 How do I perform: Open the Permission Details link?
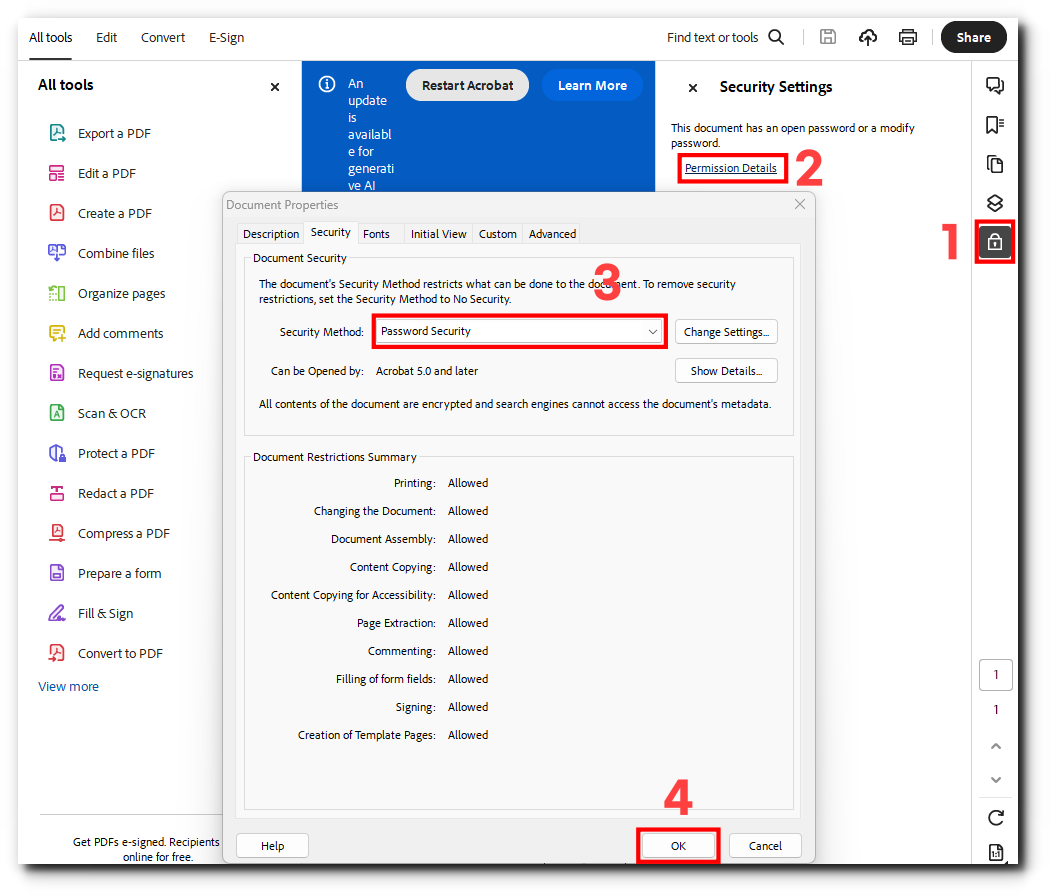click(x=731, y=168)
